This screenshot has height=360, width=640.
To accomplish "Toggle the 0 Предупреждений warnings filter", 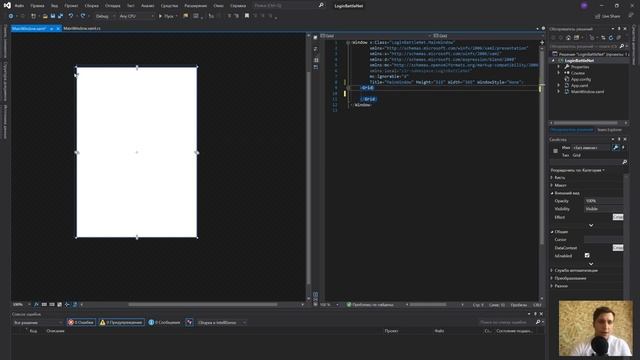I will tap(122, 322).
